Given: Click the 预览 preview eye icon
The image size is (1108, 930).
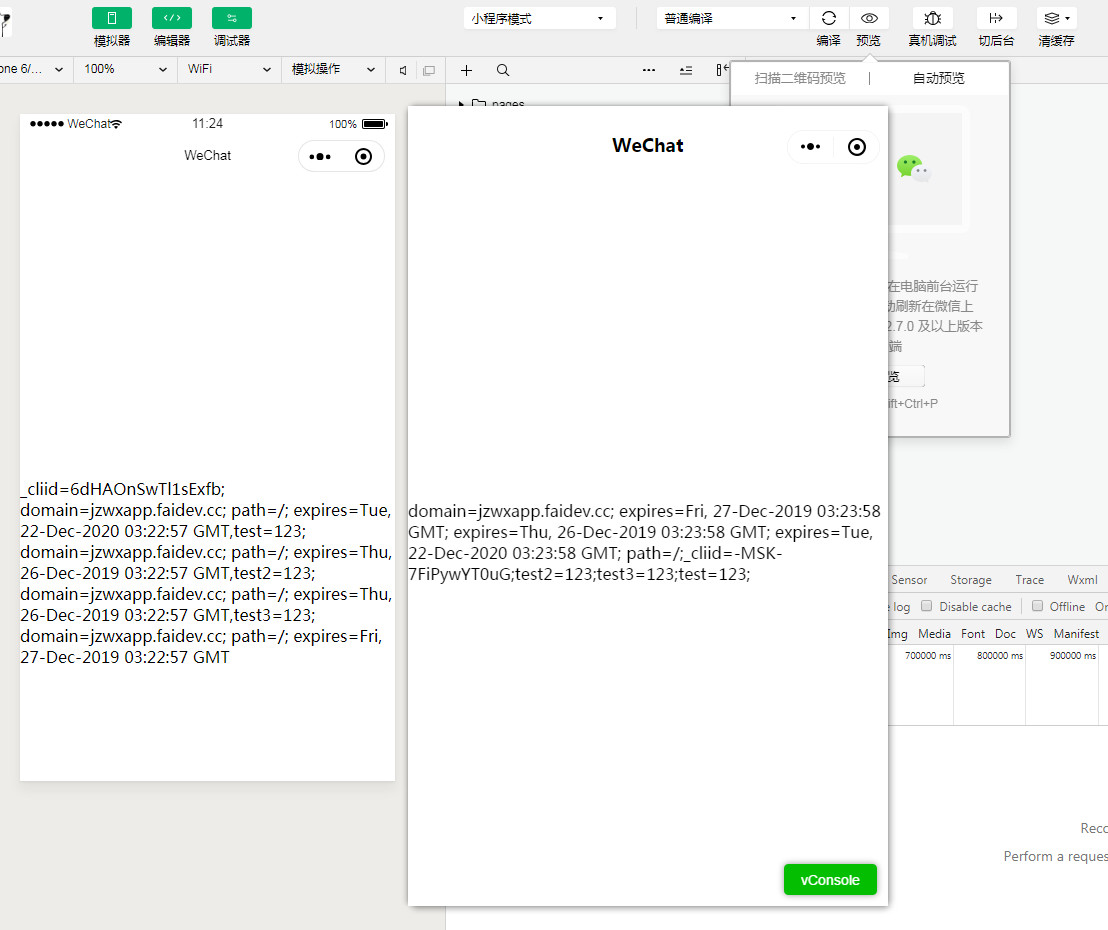Looking at the screenshot, I should (x=869, y=18).
